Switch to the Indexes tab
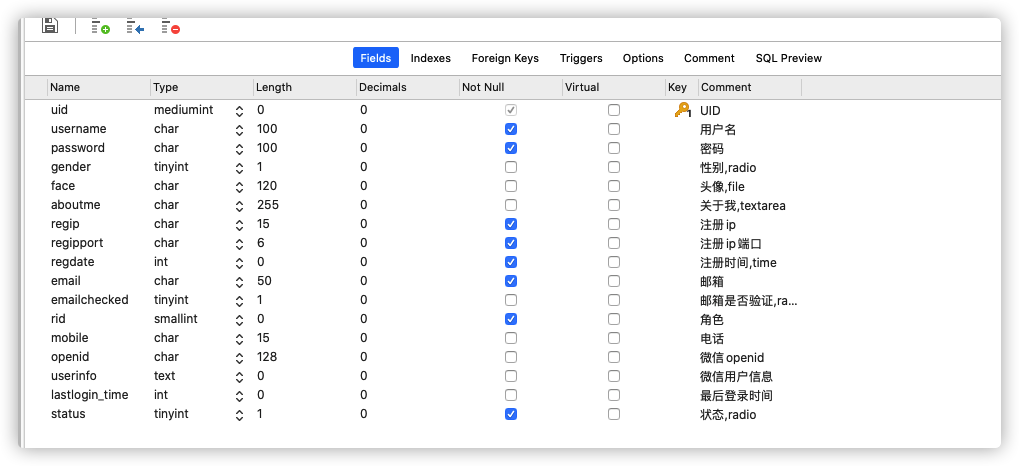 click(430, 58)
